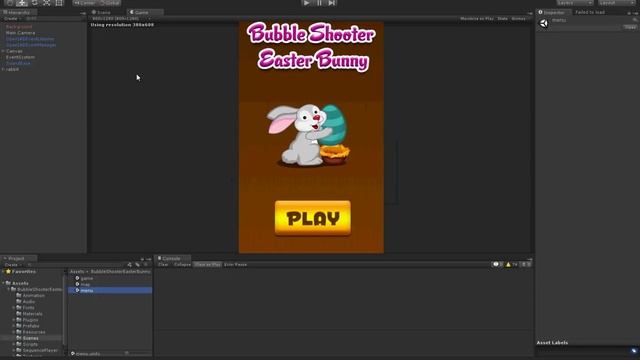Expand the rabbit object in Hierarchy
Viewport: 640px width, 360px height.
click(x=3, y=69)
